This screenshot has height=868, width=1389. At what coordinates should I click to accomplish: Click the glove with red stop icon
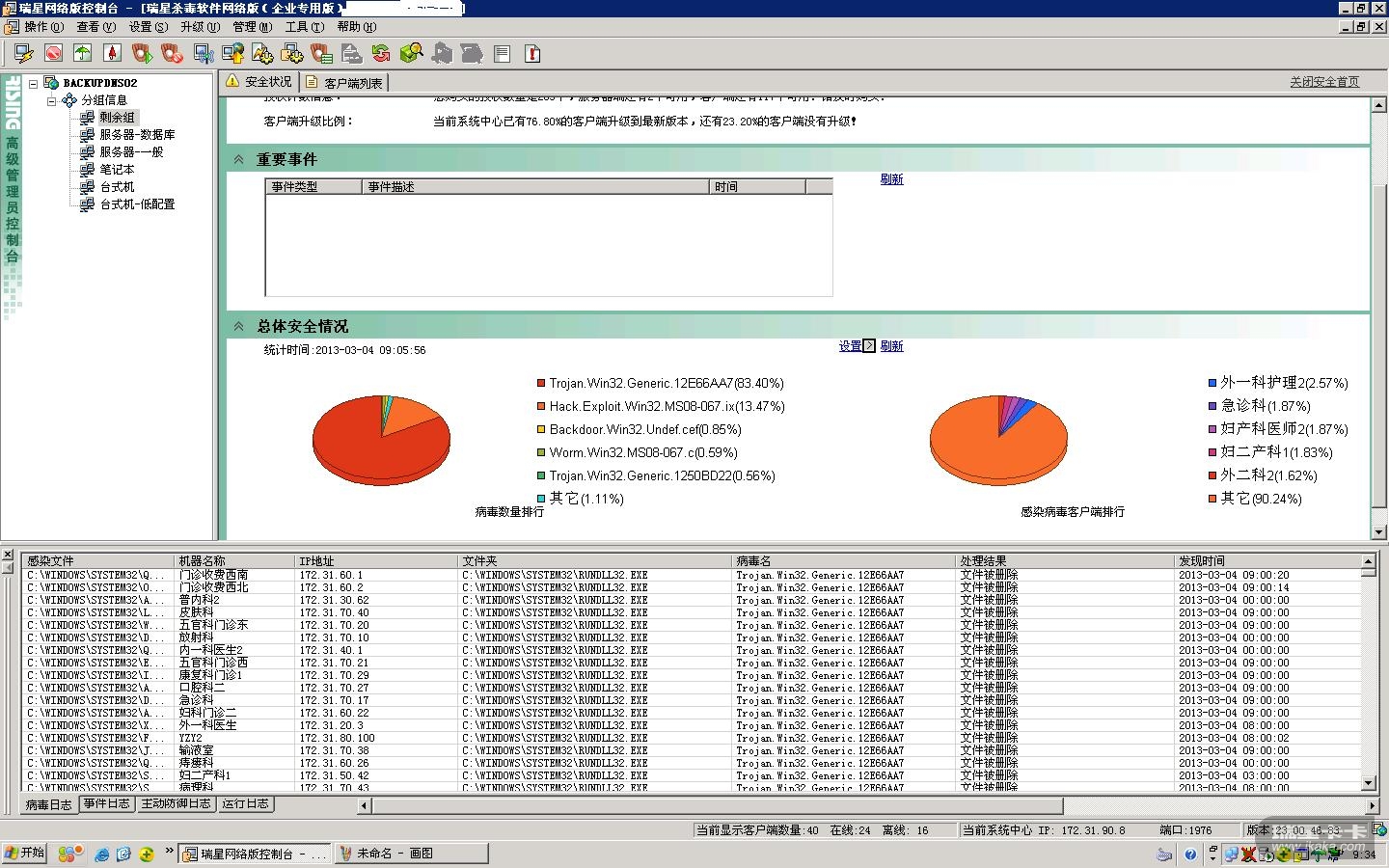[173, 53]
